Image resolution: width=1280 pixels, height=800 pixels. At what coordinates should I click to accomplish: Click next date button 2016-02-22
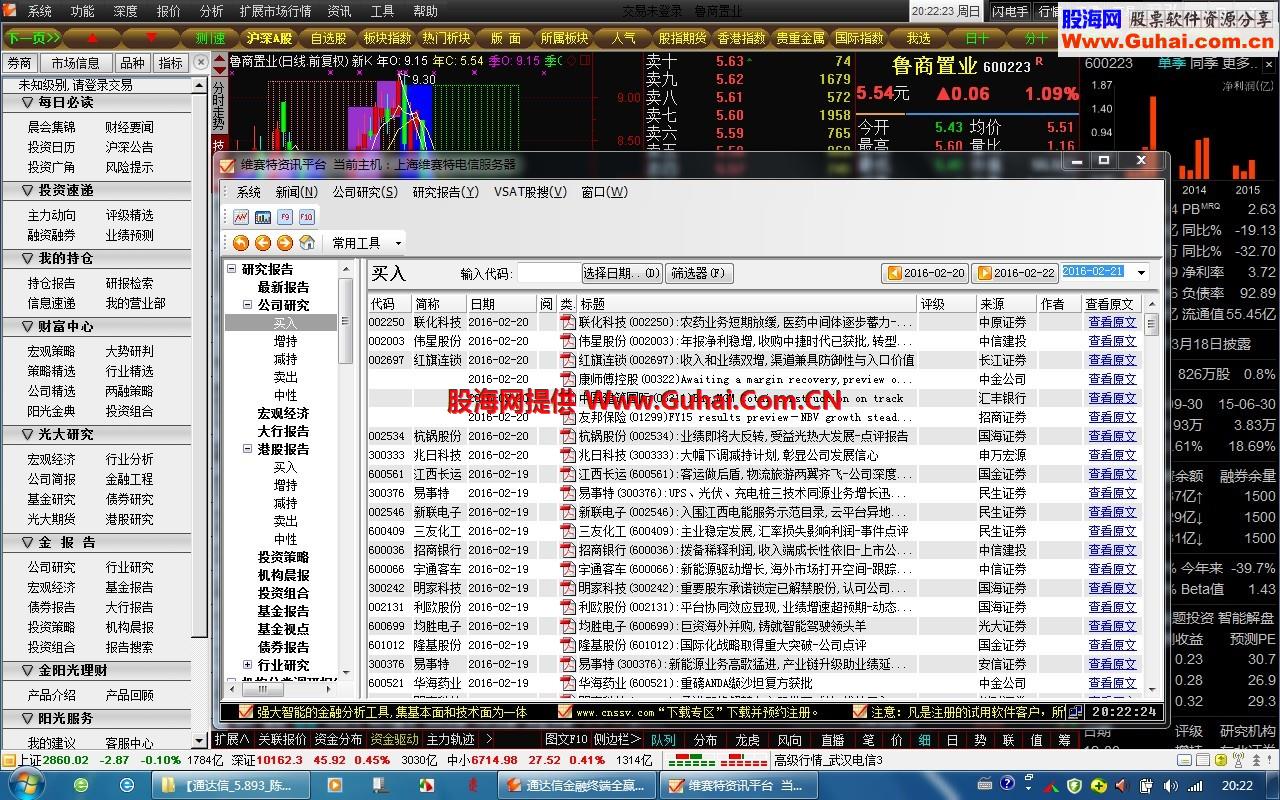[x=1014, y=273]
